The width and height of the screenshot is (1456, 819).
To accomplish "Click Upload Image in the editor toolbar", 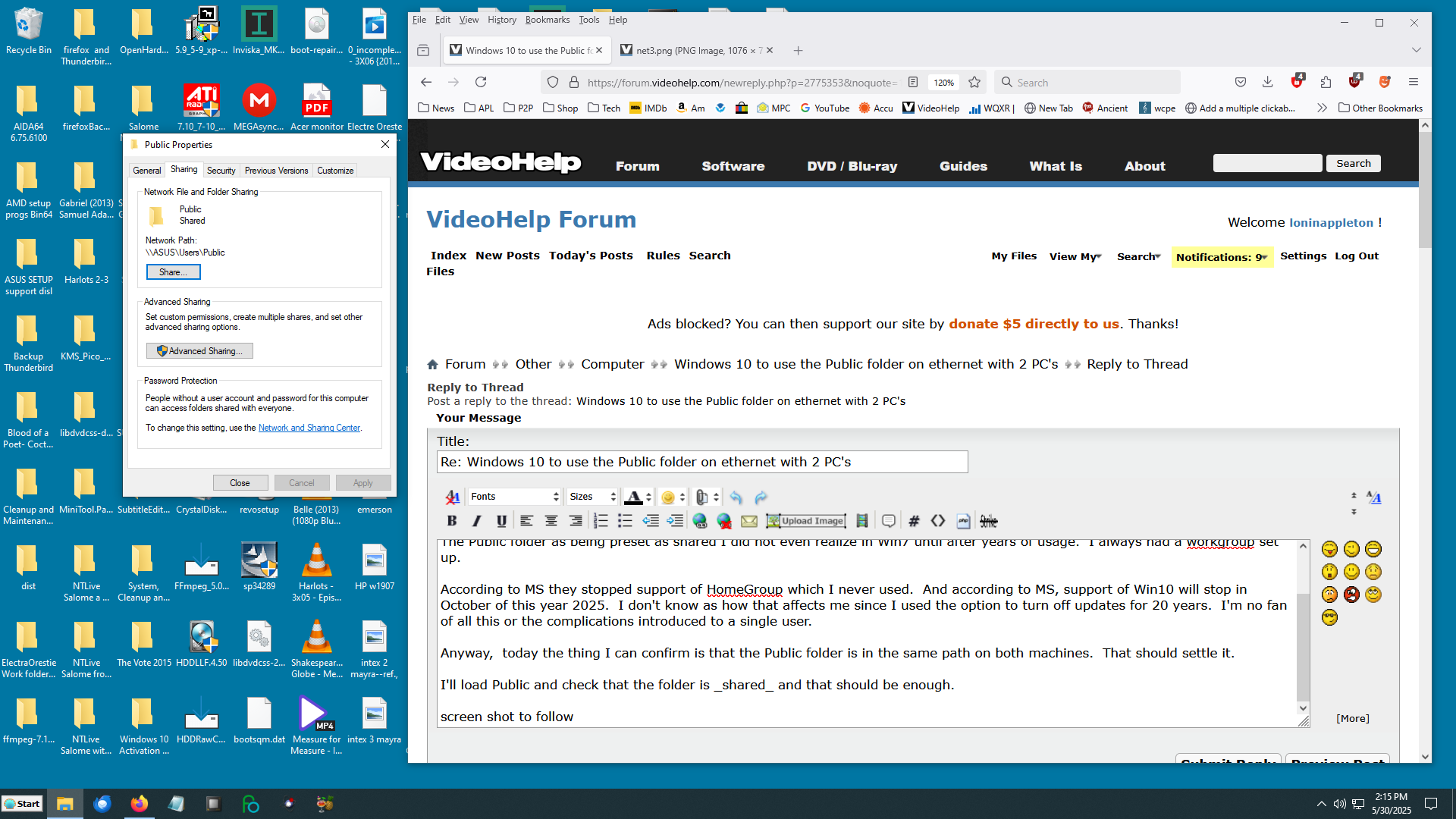I will pos(805,521).
